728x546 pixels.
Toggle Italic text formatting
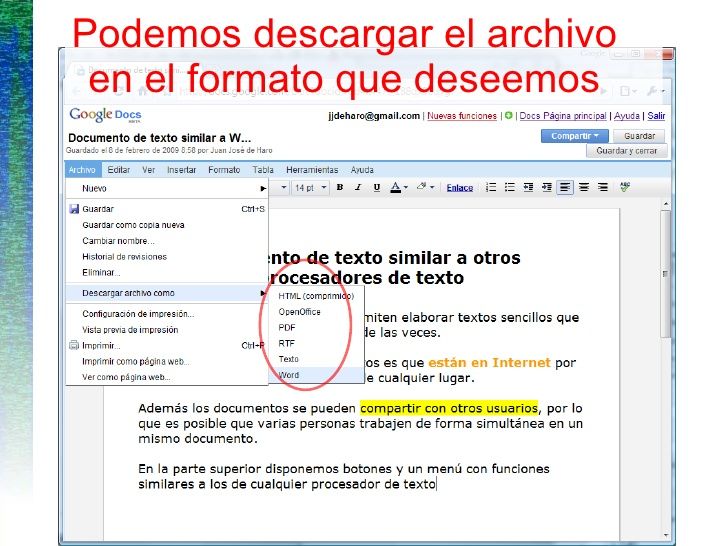(x=357, y=187)
